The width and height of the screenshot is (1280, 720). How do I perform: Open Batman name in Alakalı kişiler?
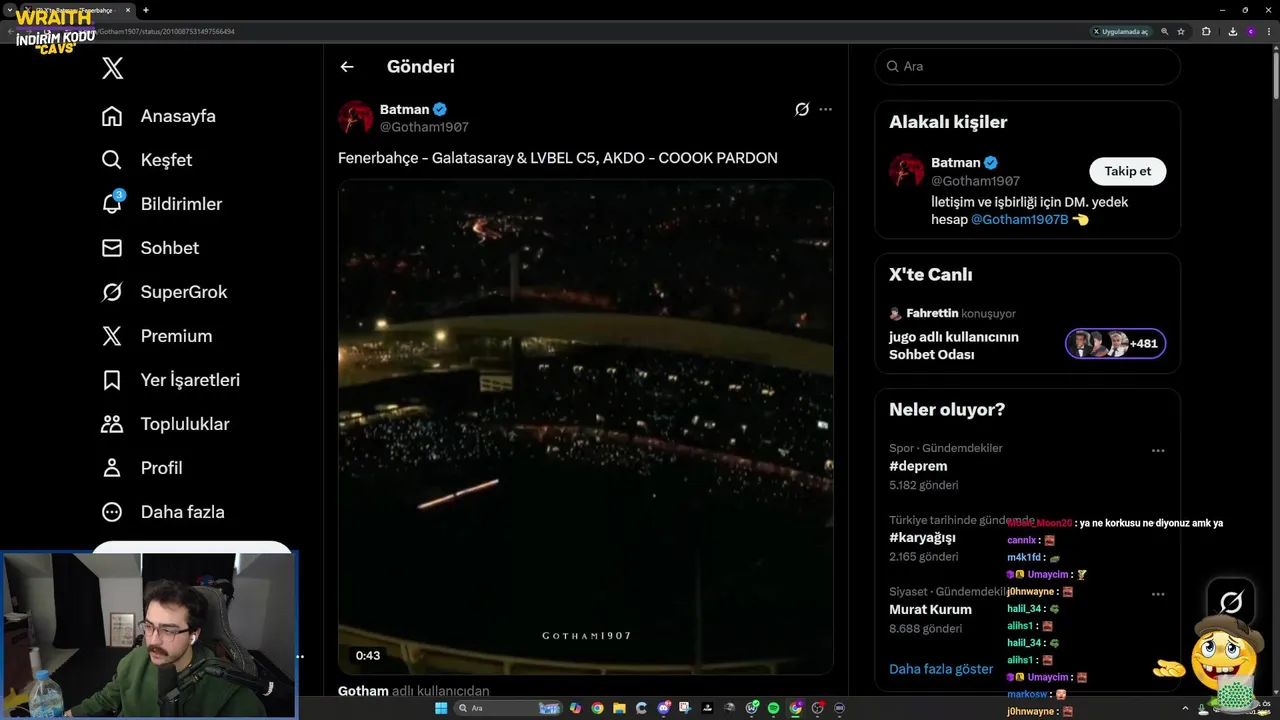coord(955,162)
